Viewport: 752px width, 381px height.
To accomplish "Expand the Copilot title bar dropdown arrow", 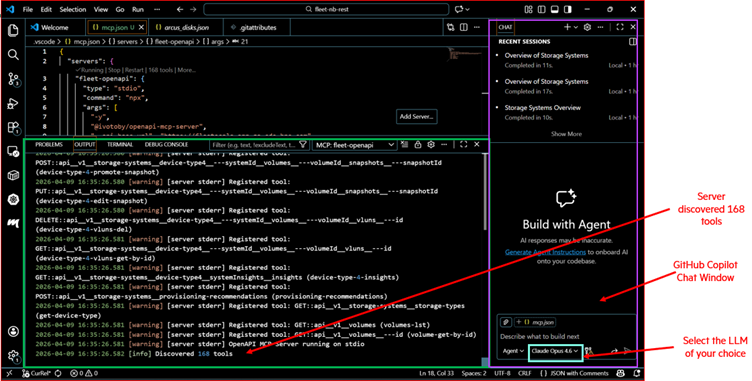I will 467,9.
